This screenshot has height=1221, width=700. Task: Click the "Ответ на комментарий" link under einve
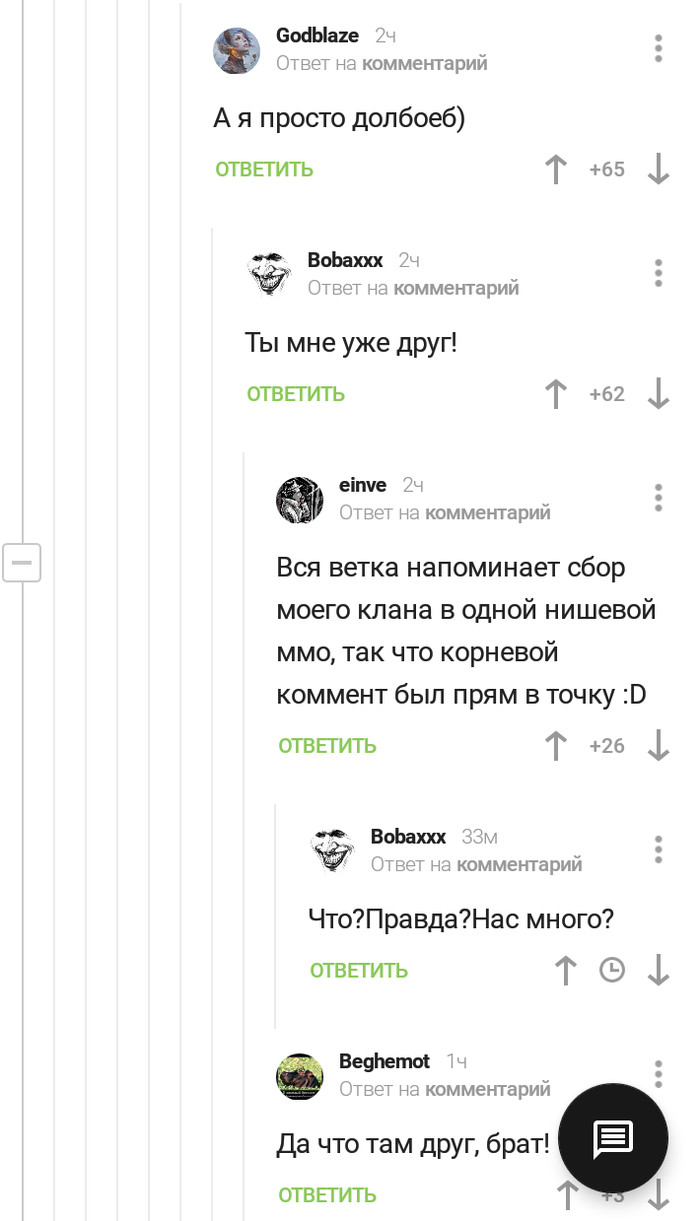coord(444,513)
